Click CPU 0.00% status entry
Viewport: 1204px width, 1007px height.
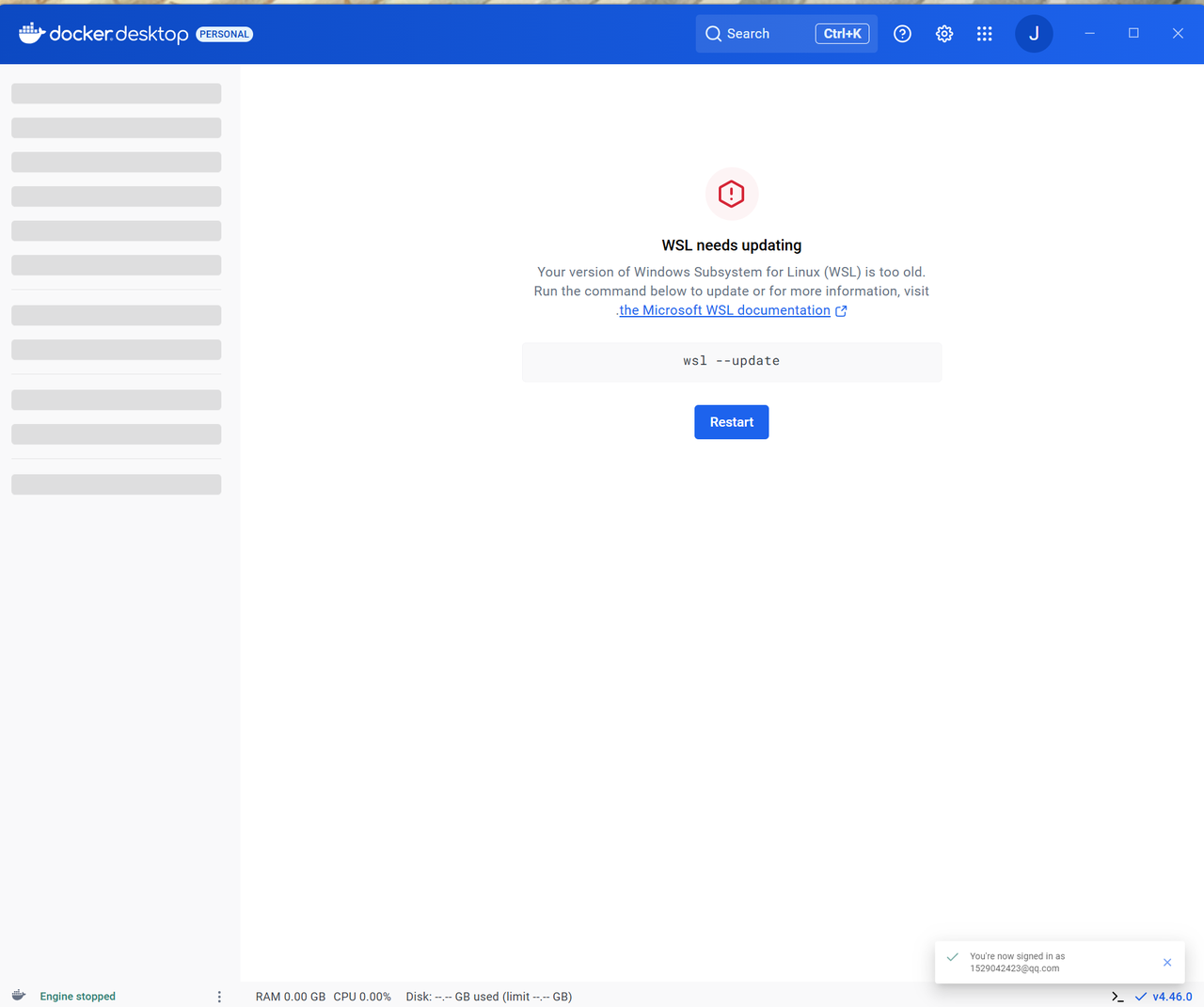pos(362,997)
